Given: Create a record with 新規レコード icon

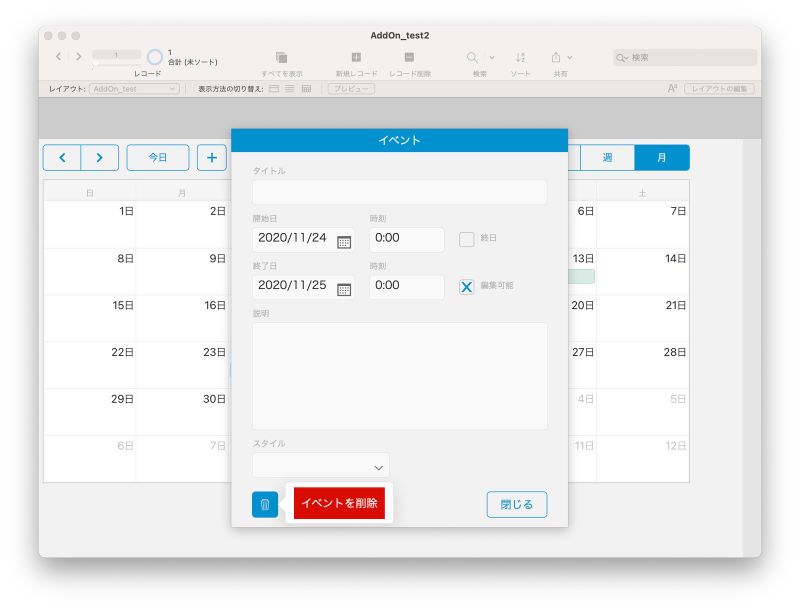Looking at the screenshot, I should coord(356,57).
